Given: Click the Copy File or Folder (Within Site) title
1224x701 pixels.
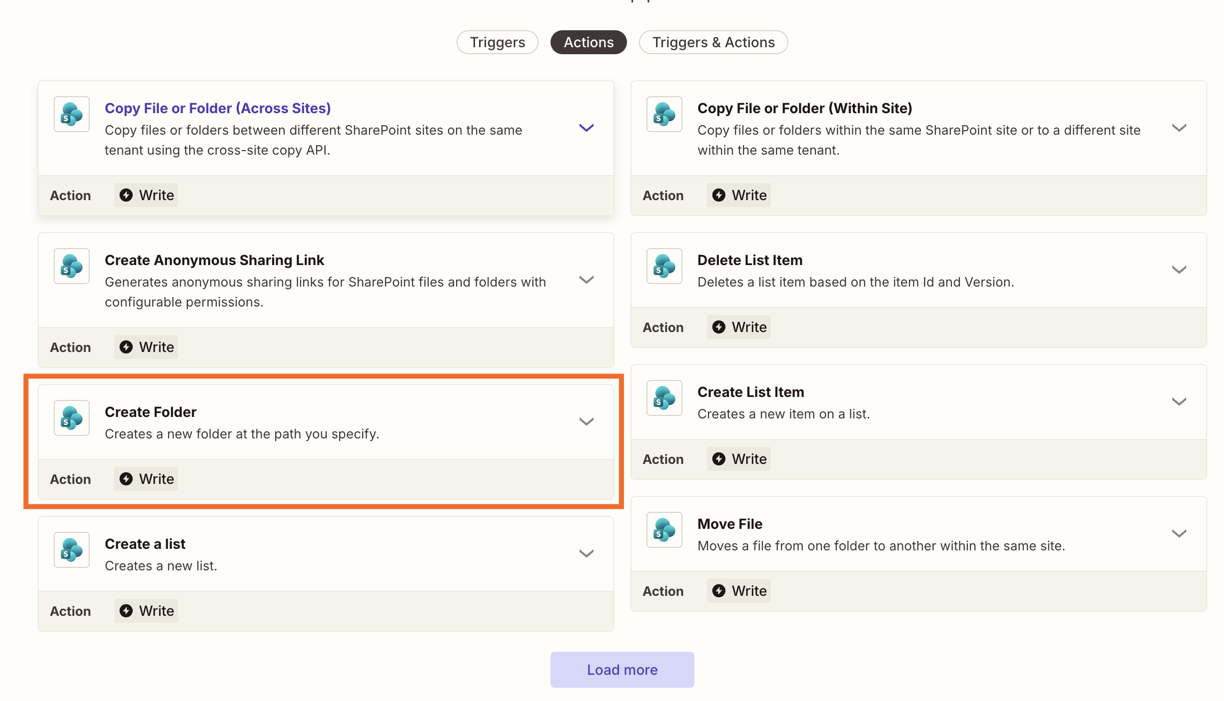Looking at the screenshot, I should 804,108.
